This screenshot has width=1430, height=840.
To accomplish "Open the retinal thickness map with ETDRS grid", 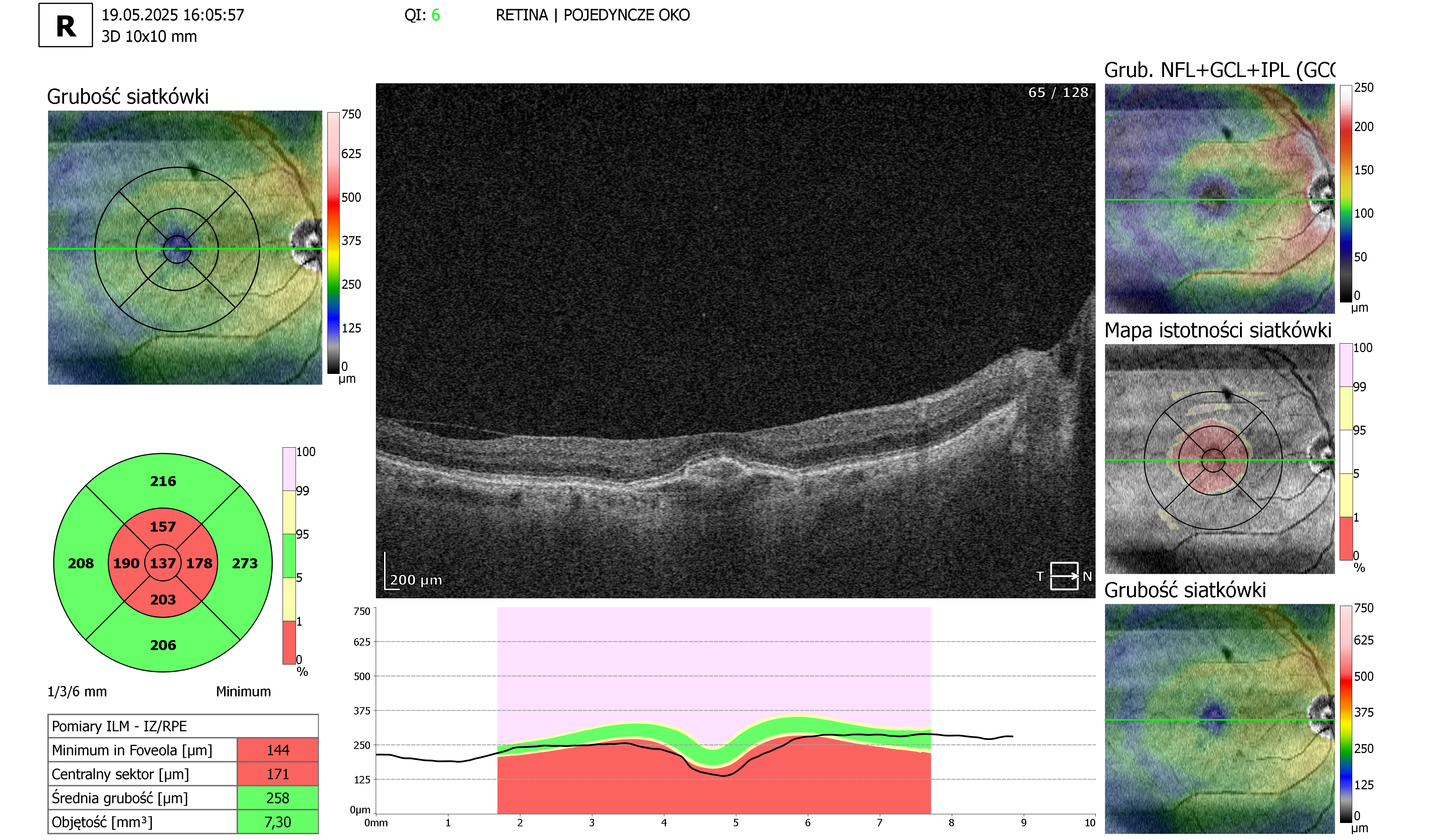I will [x=185, y=248].
